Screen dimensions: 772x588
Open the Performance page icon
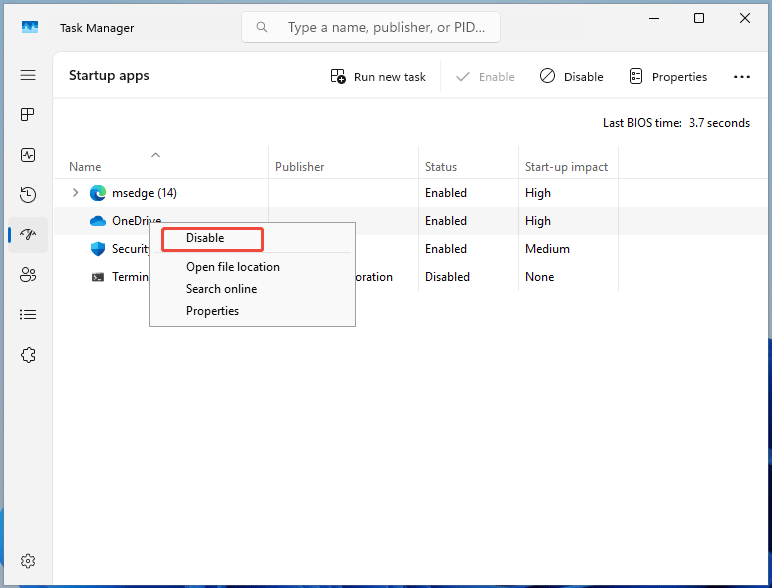28,155
